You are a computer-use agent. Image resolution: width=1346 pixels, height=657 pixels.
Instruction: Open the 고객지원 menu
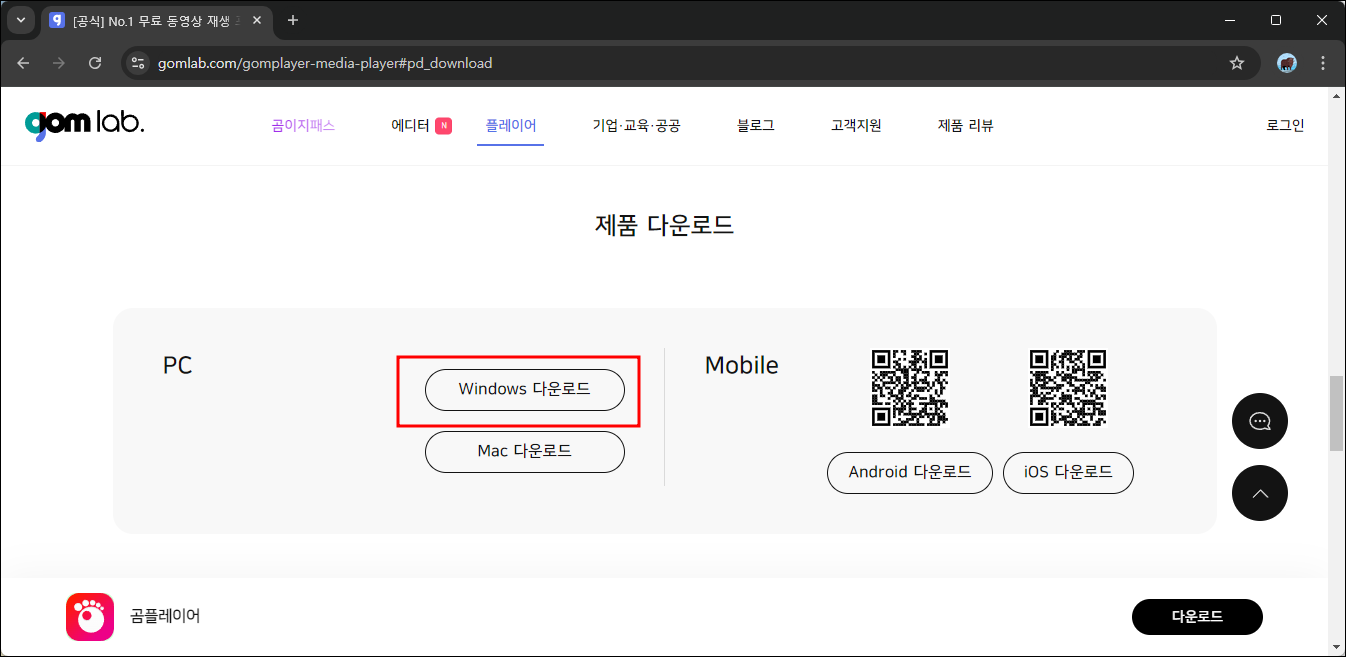coord(856,125)
